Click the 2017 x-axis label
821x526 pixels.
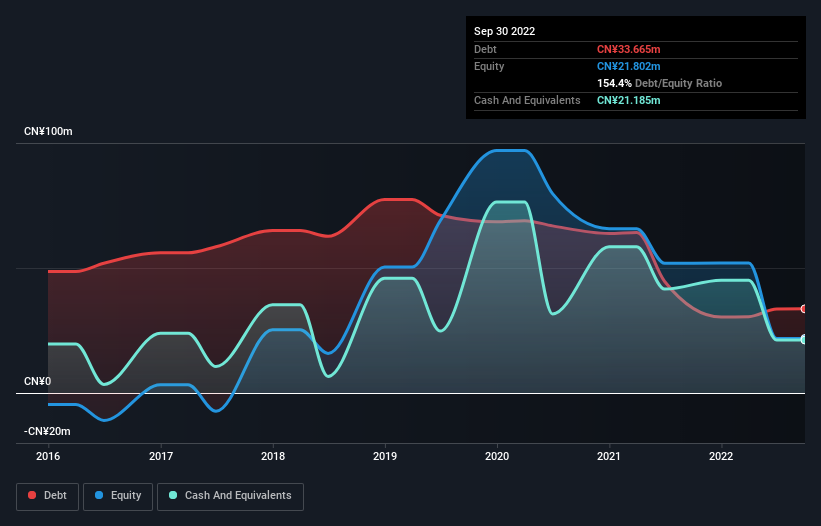(161, 456)
